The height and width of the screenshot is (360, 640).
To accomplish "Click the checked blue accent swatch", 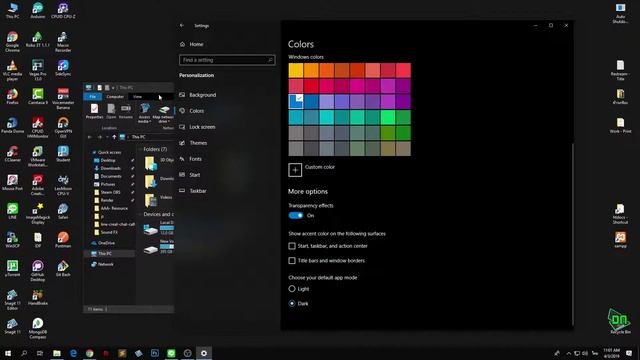I will pyautogui.click(x=296, y=102).
